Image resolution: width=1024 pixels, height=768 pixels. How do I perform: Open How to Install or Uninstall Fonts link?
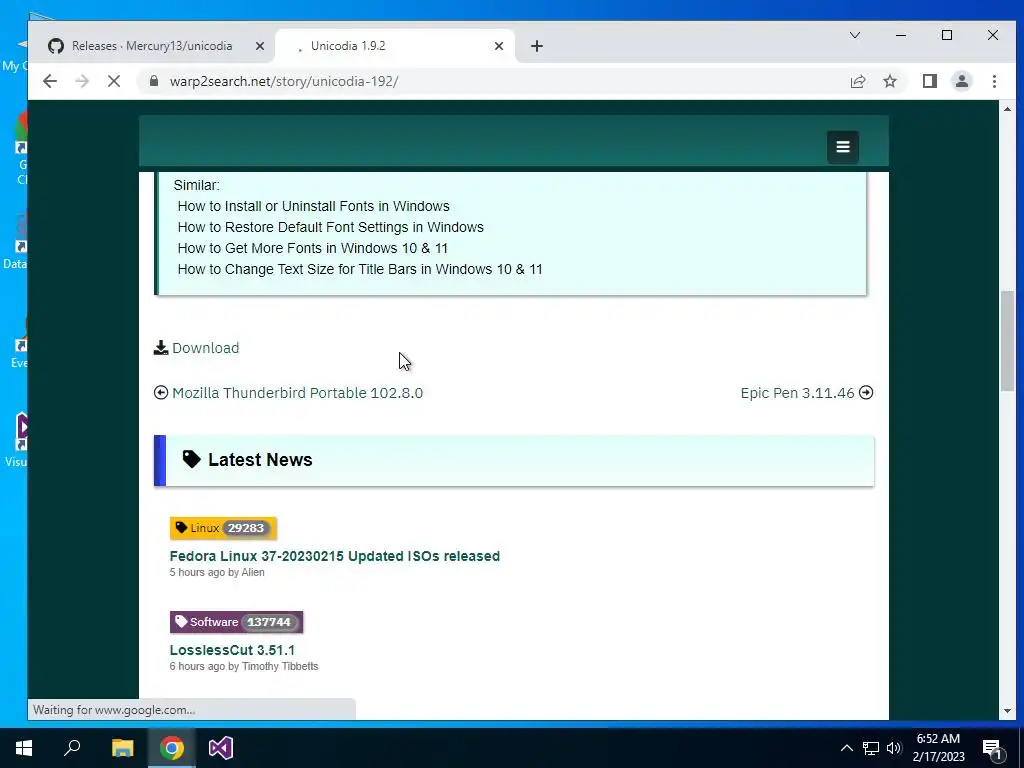click(313, 206)
